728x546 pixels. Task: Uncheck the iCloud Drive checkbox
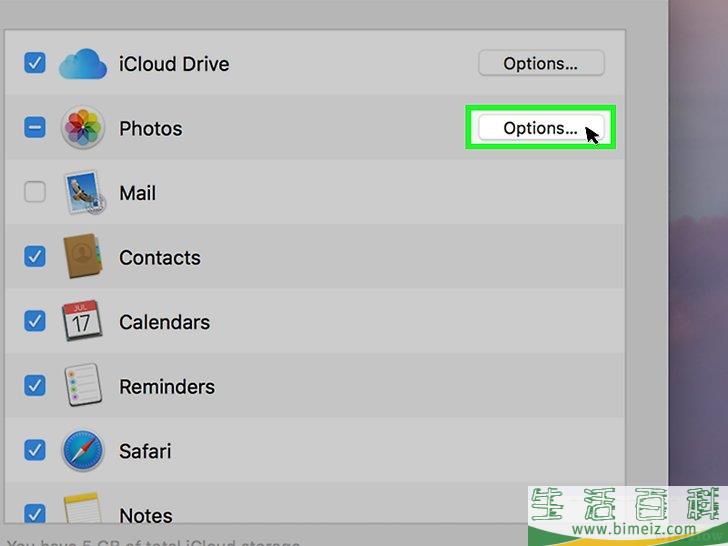pyautogui.click(x=35, y=63)
